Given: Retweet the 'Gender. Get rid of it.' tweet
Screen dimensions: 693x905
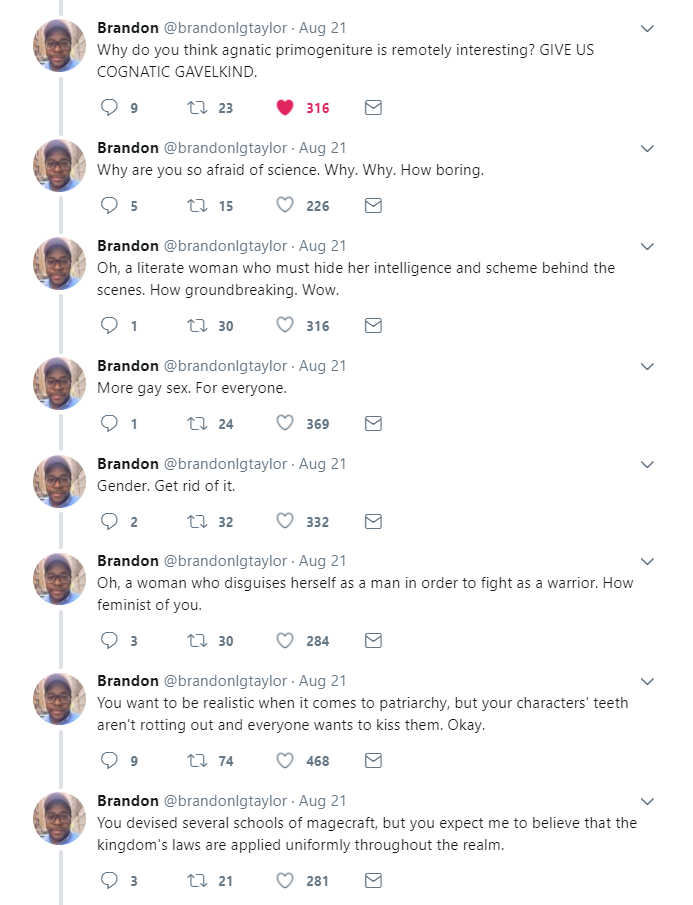Looking at the screenshot, I should [x=196, y=522].
